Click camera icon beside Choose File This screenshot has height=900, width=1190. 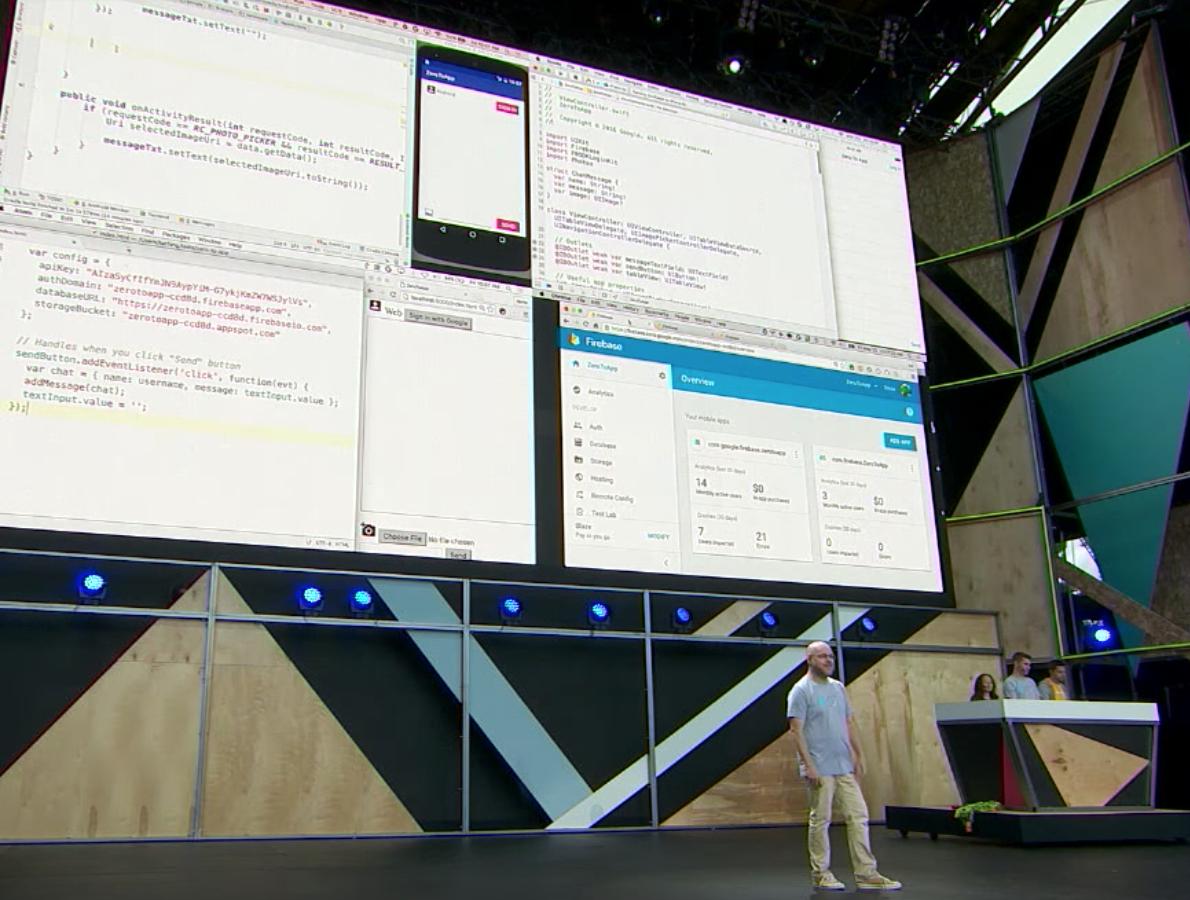368,530
